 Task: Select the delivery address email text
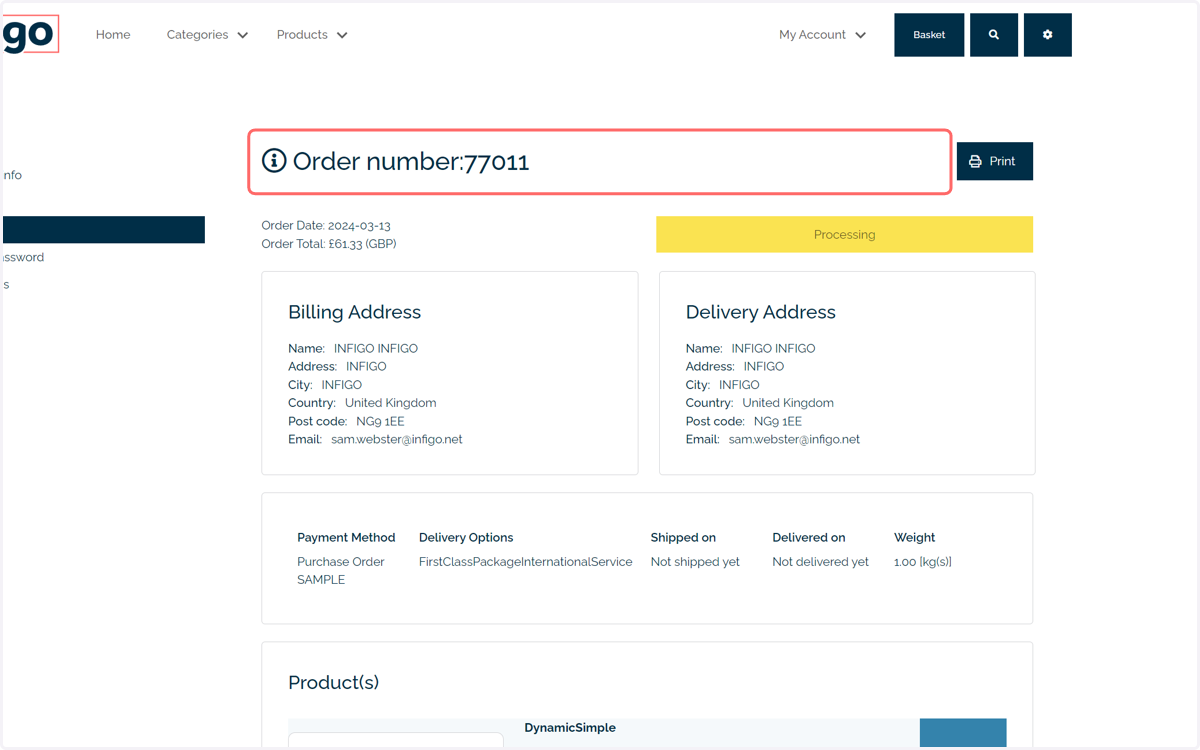coord(794,439)
